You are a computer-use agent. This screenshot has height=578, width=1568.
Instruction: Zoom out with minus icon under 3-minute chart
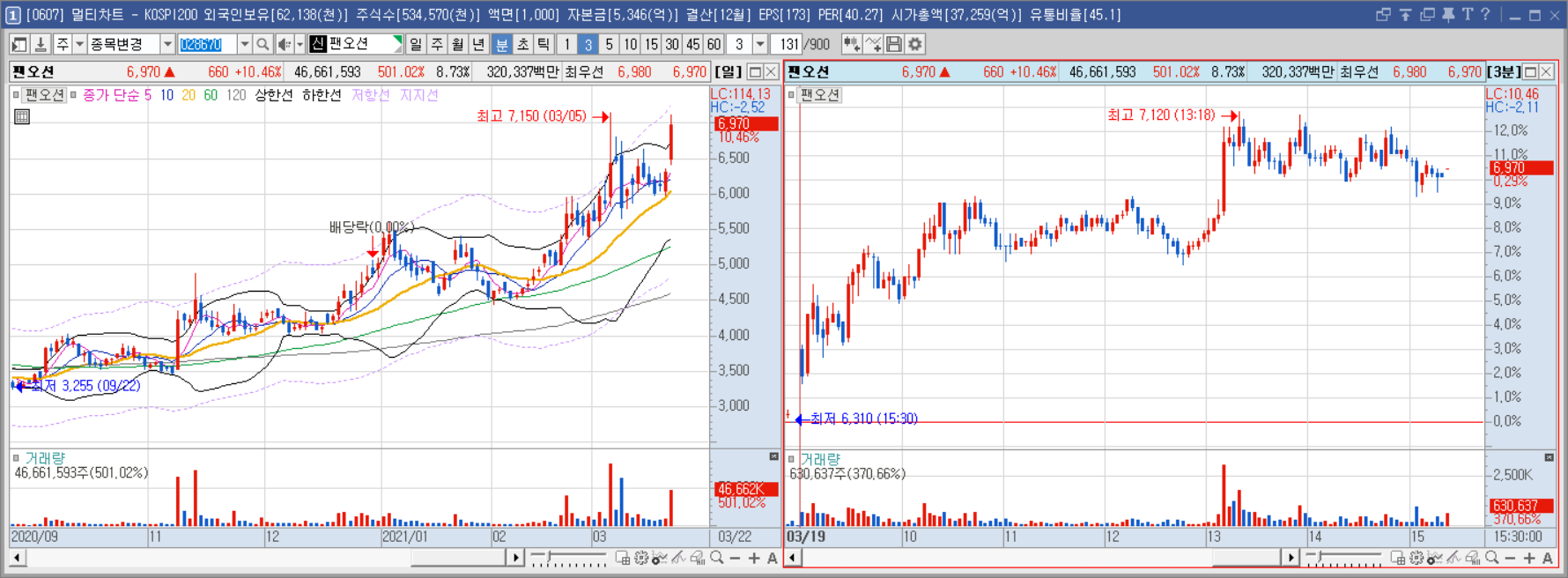[x=1511, y=558]
